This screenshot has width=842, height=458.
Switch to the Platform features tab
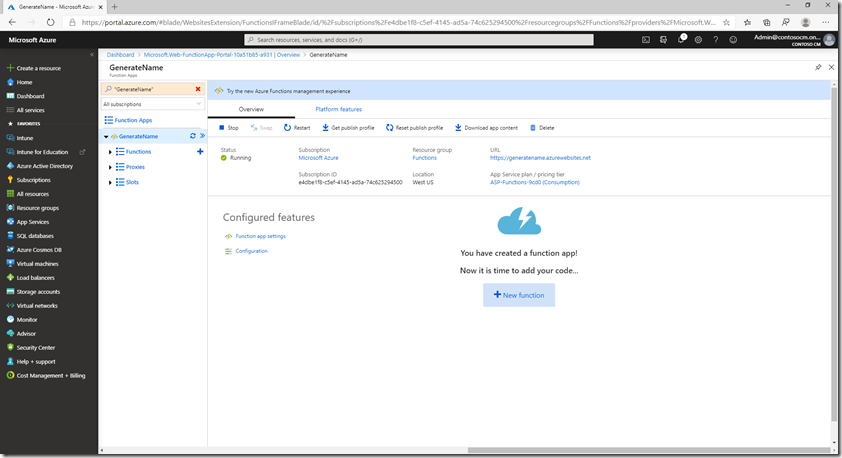(x=338, y=109)
